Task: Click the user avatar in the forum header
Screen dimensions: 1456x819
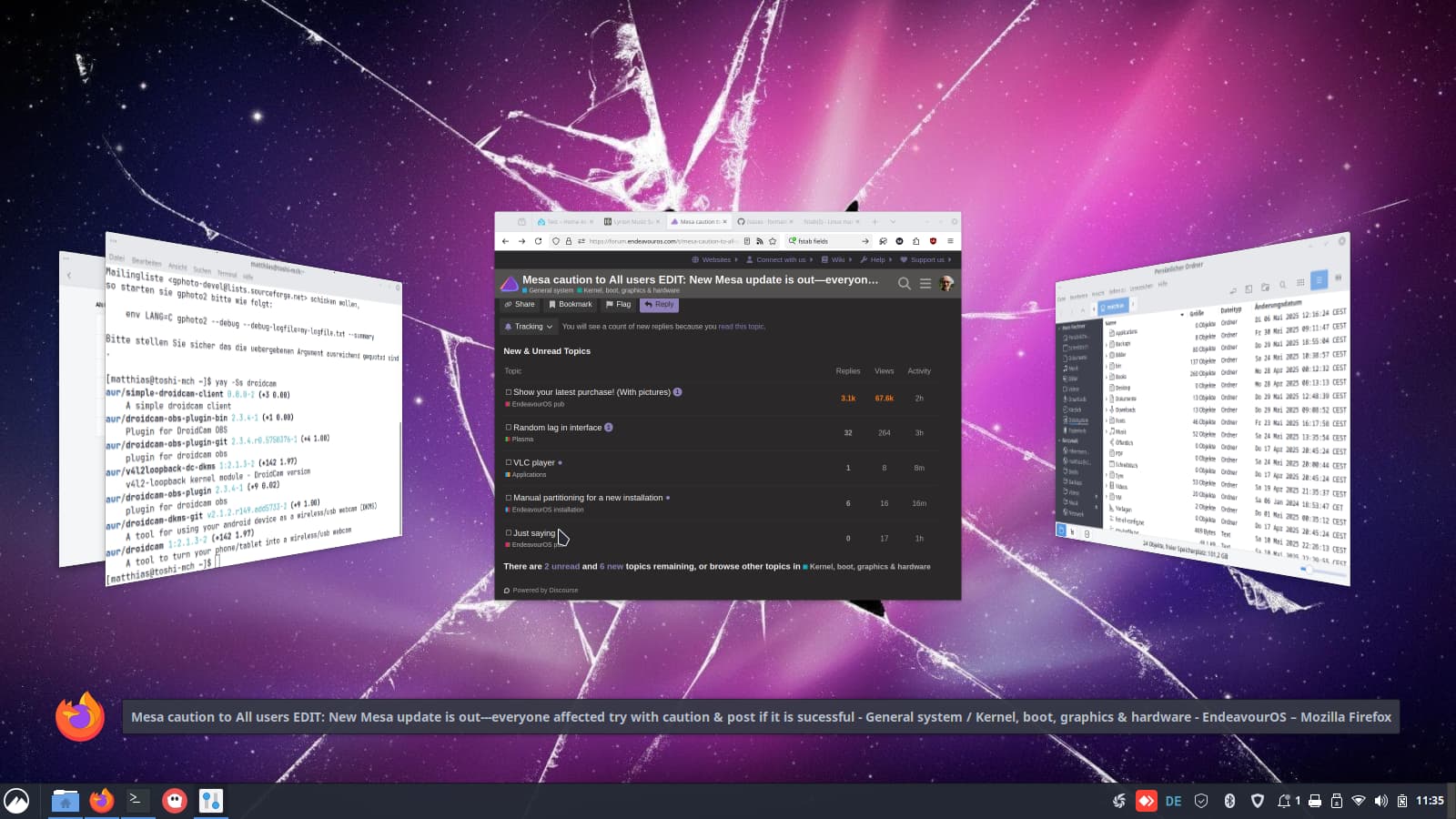Action: click(946, 283)
